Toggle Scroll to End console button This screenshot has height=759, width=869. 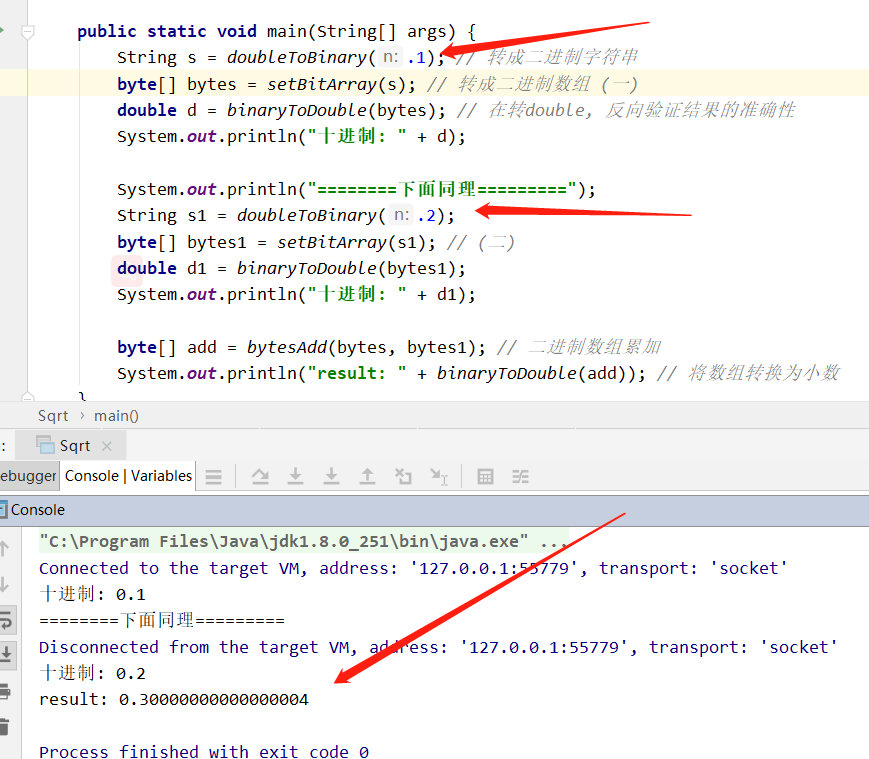pyautogui.click(x=6, y=654)
